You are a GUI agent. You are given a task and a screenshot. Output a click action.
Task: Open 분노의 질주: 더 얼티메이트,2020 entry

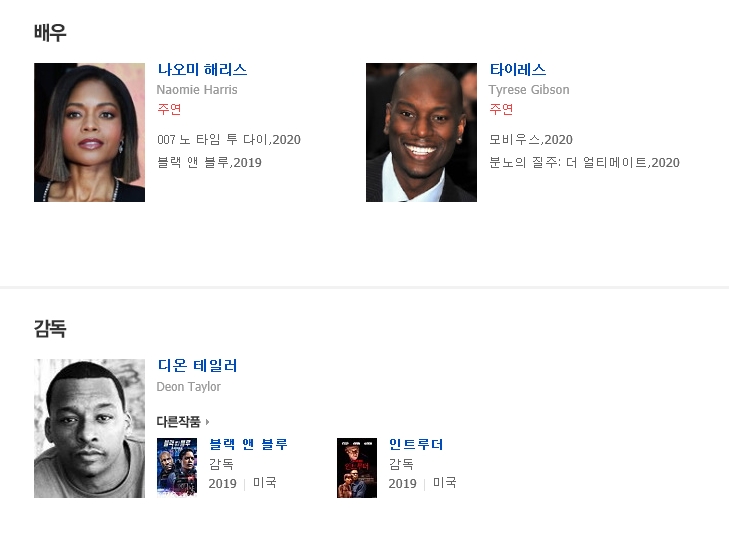tap(584, 163)
